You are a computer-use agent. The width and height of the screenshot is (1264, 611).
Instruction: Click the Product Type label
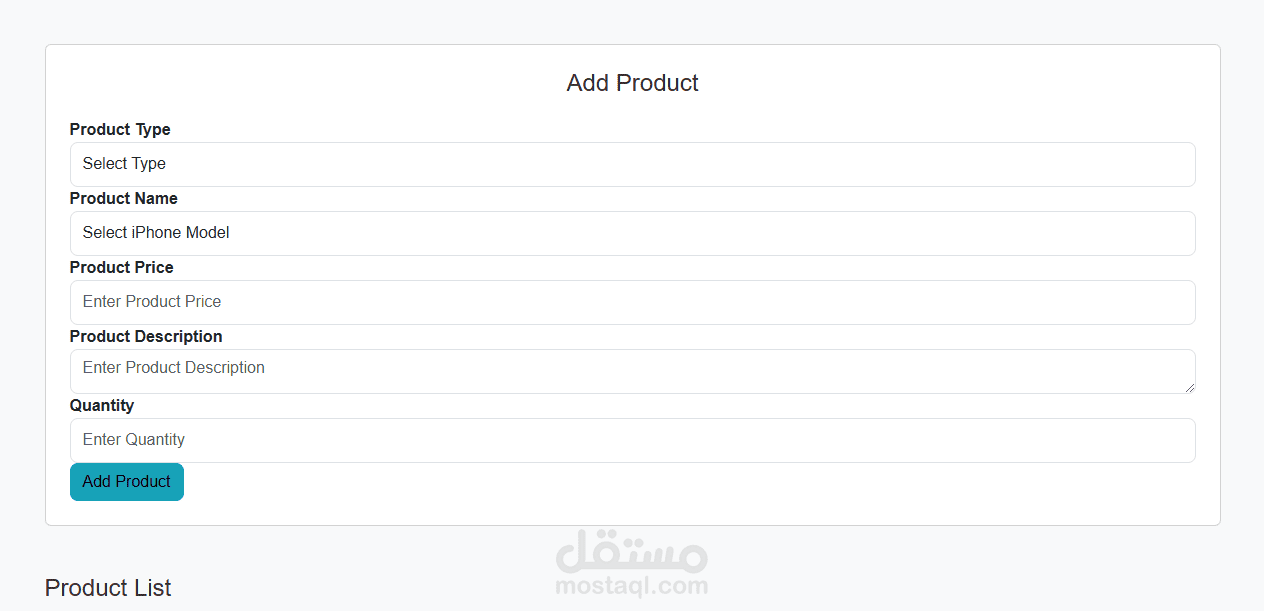pos(120,129)
